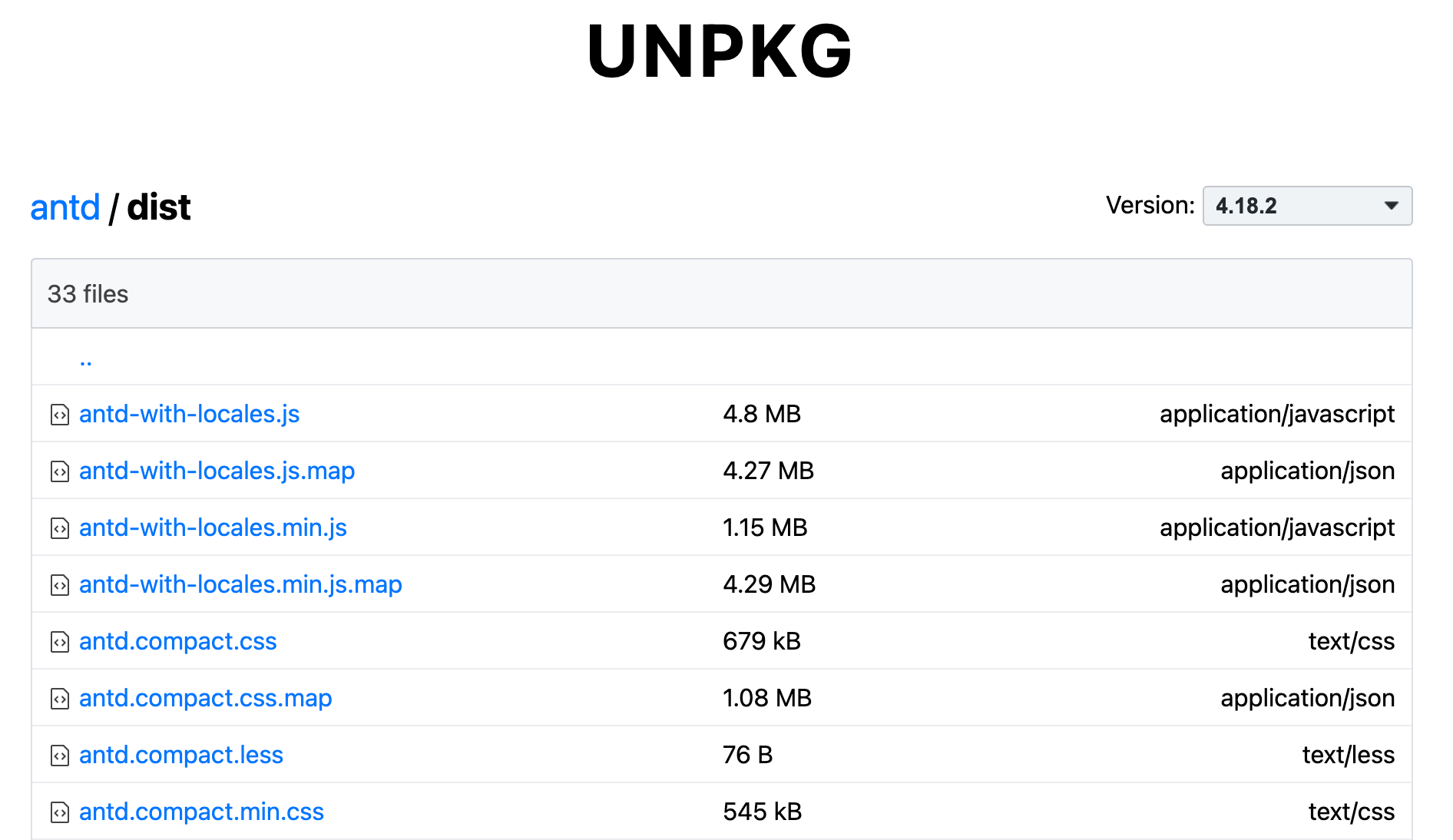This screenshot has width=1453, height=840.
Task: Open antd-with-locales.js.map file link
Action: pos(217,471)
